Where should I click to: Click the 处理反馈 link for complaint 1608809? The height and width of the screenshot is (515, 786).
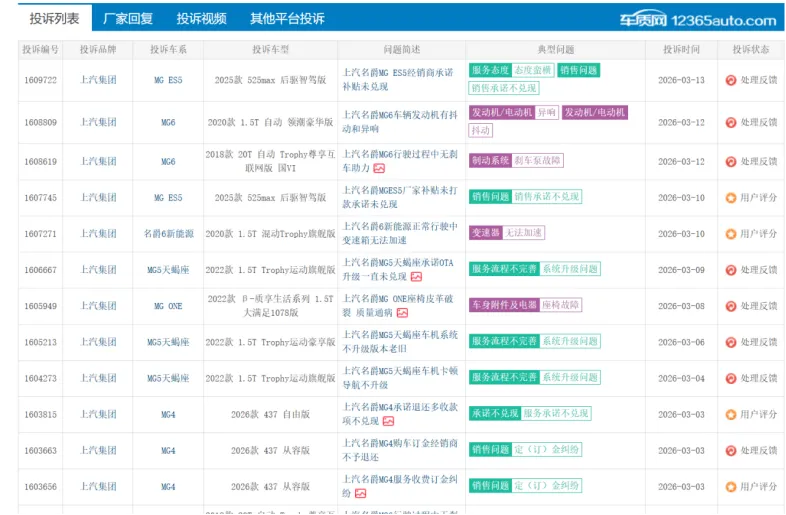click(x=759, y=122)
